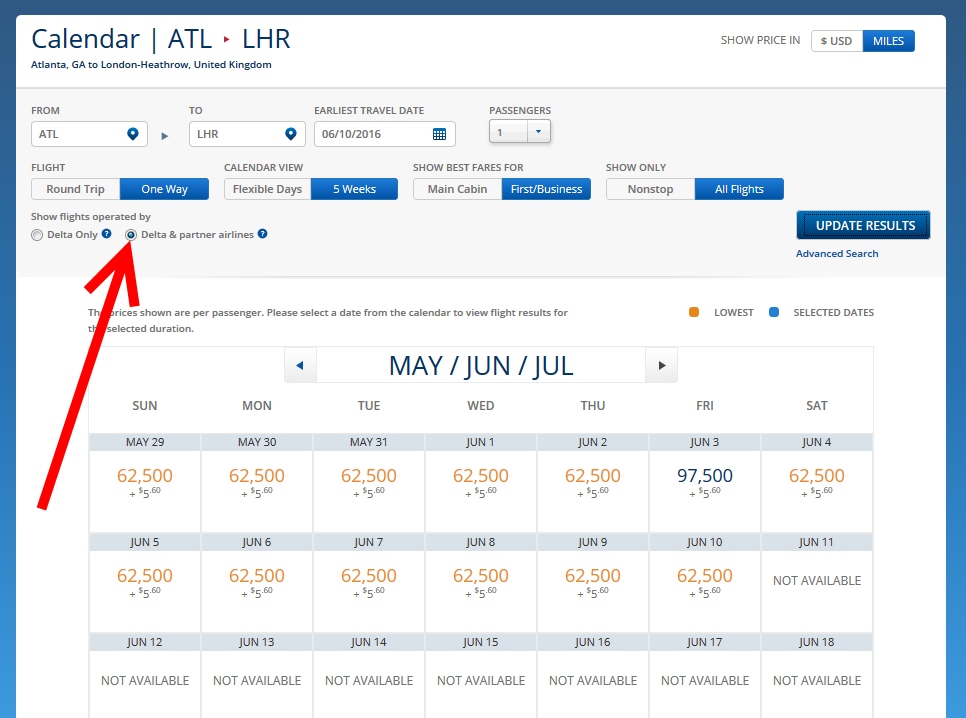
Task: Go to the previous month with the left arrow
Action: pos(300,365)
